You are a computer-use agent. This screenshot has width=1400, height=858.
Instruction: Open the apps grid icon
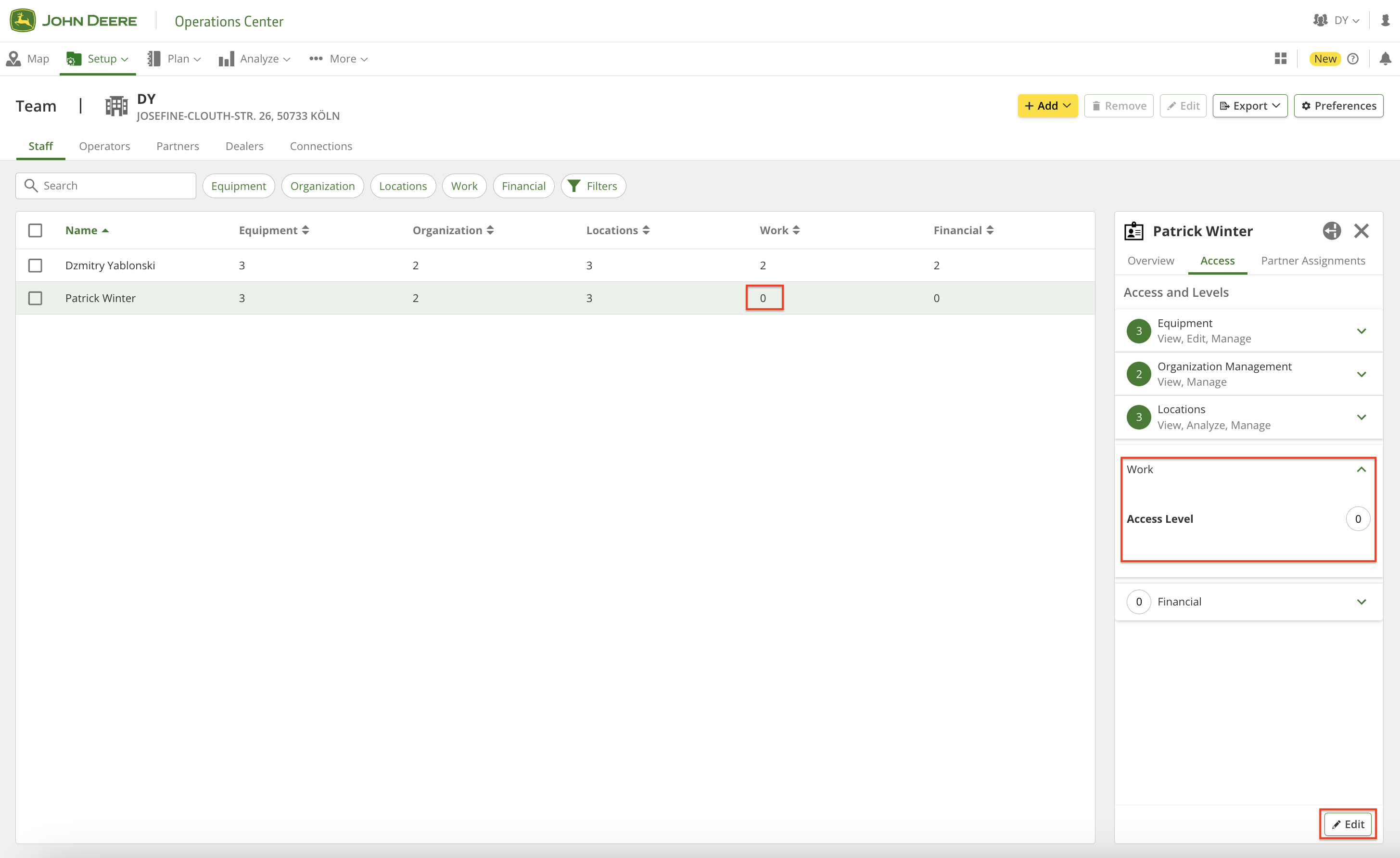click(1280, 59)
